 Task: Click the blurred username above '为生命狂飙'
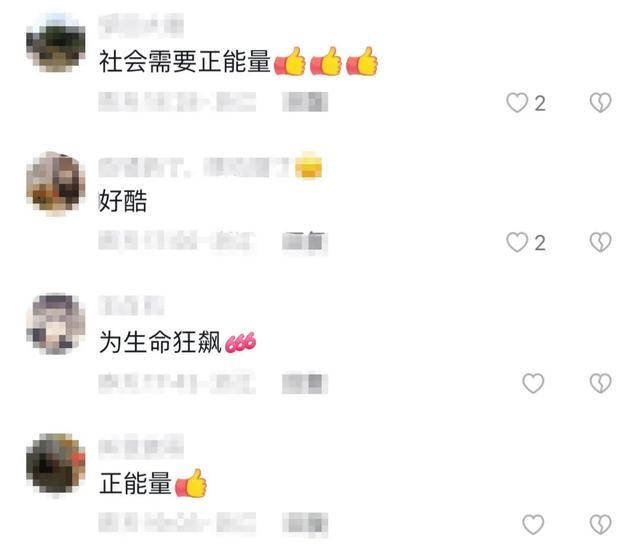tap(131, 305)
